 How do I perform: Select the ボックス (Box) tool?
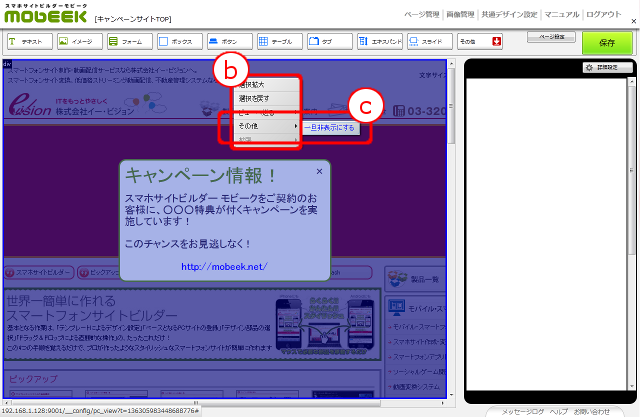[178, 42]
